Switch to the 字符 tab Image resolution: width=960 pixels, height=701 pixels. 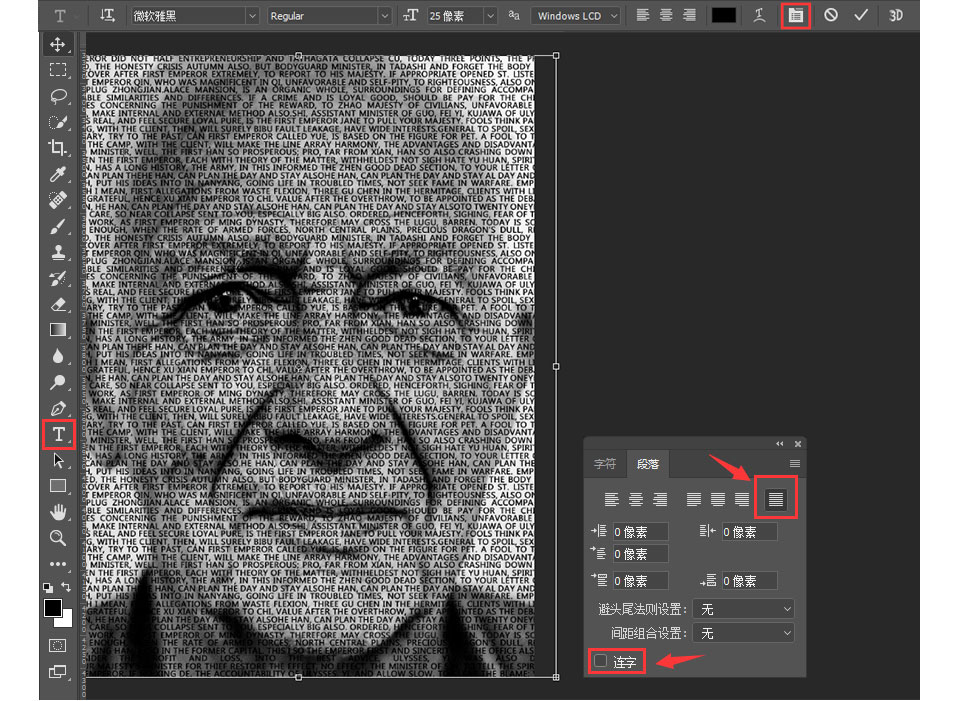(x=605, y=464)
